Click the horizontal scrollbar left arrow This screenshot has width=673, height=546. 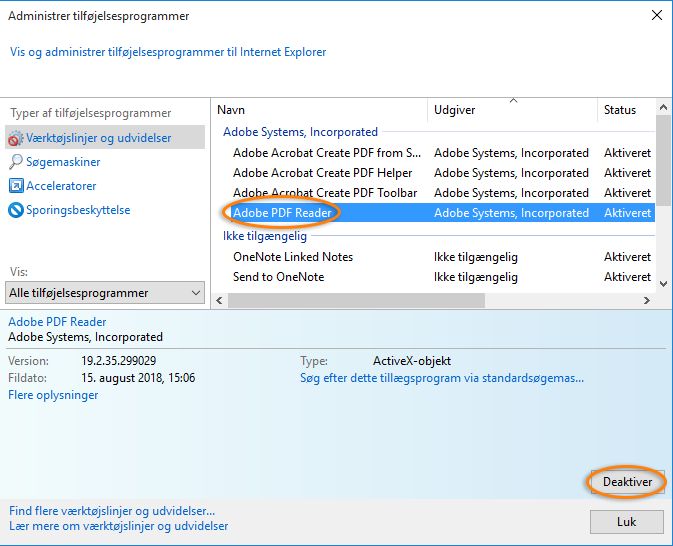(219, 300)
